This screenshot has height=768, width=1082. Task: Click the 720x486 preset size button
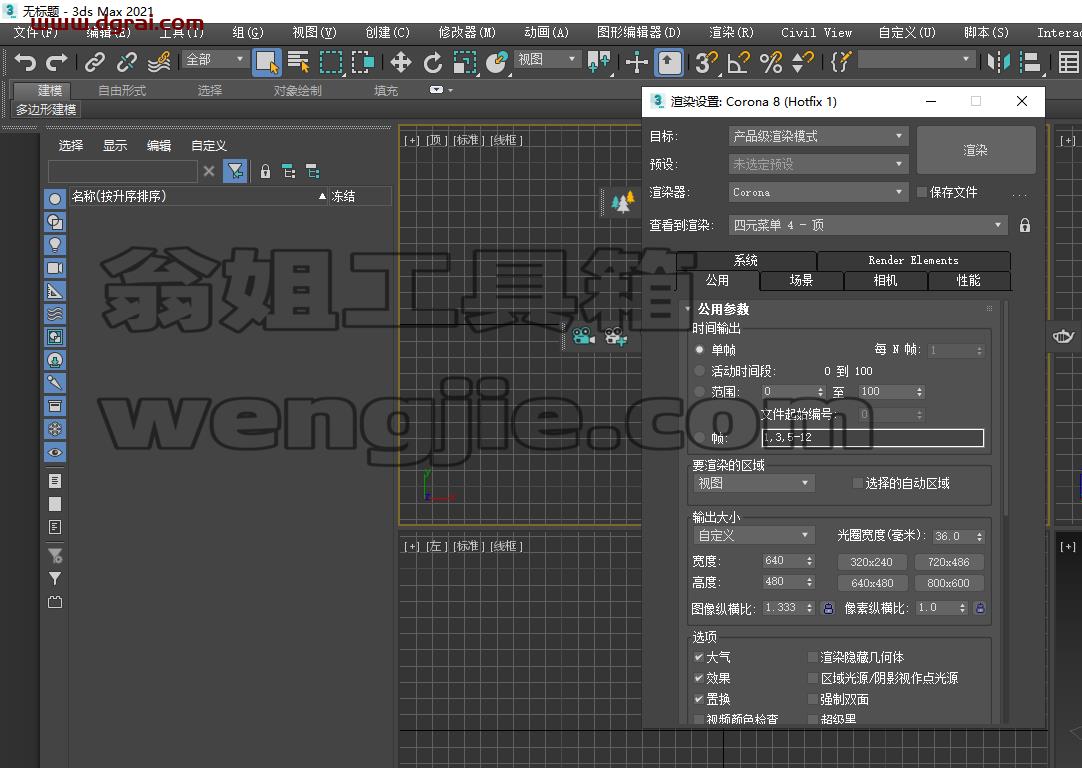click(x=949, y=562)
